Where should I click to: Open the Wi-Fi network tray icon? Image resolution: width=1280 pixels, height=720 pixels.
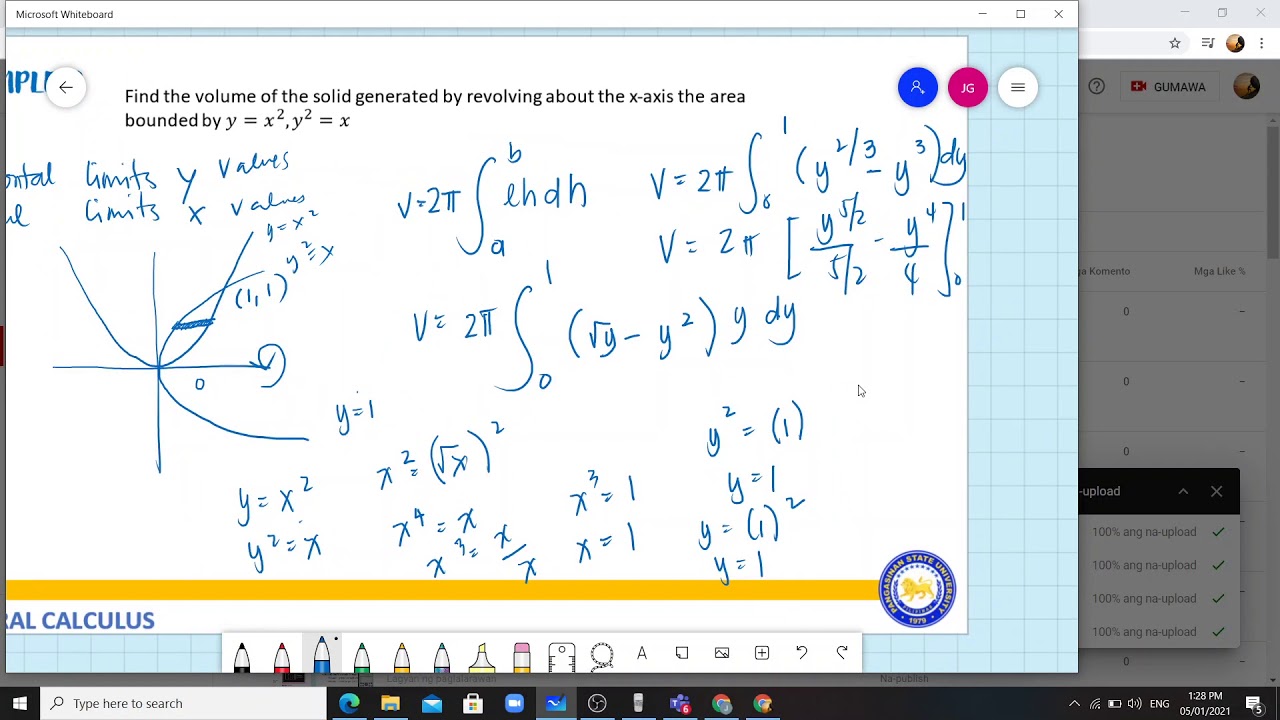[1095, 703]
